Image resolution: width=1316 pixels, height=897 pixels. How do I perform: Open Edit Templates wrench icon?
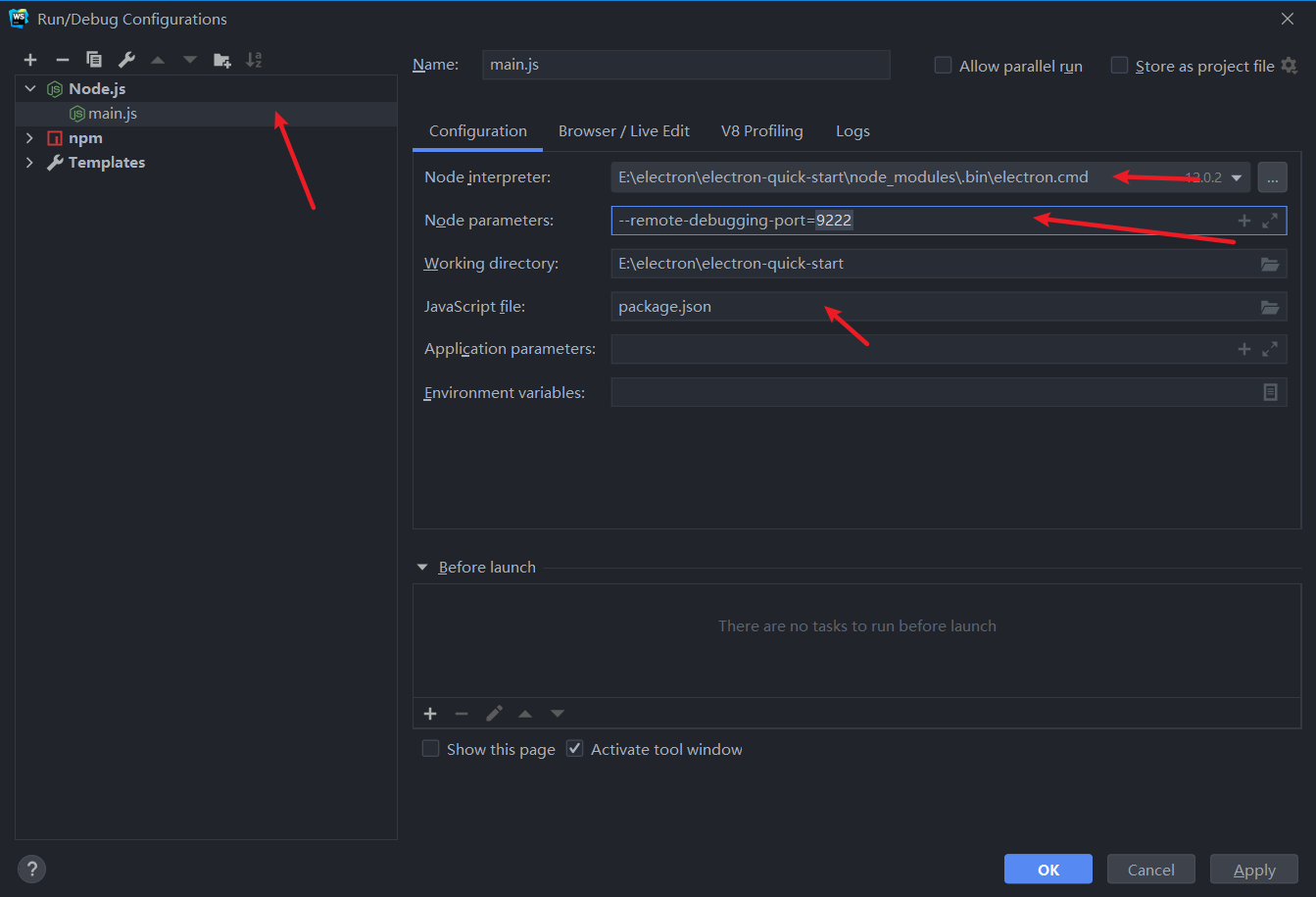126,60
